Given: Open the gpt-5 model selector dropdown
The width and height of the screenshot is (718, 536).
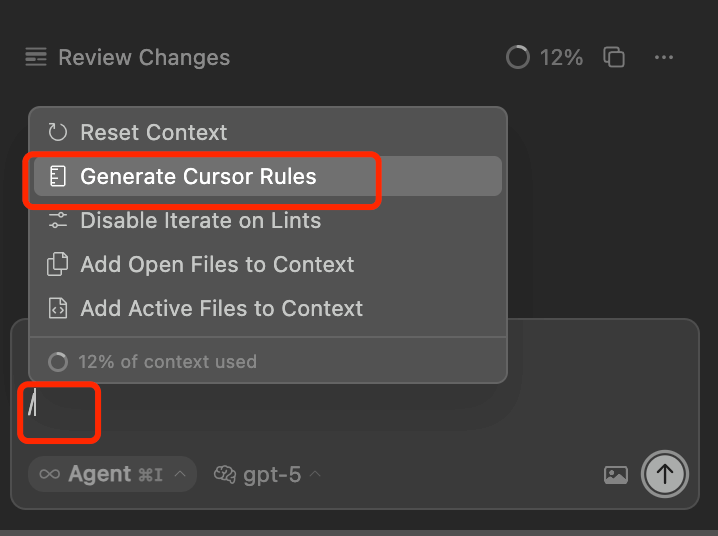Looking at the screenshot, I should point(268,475).
